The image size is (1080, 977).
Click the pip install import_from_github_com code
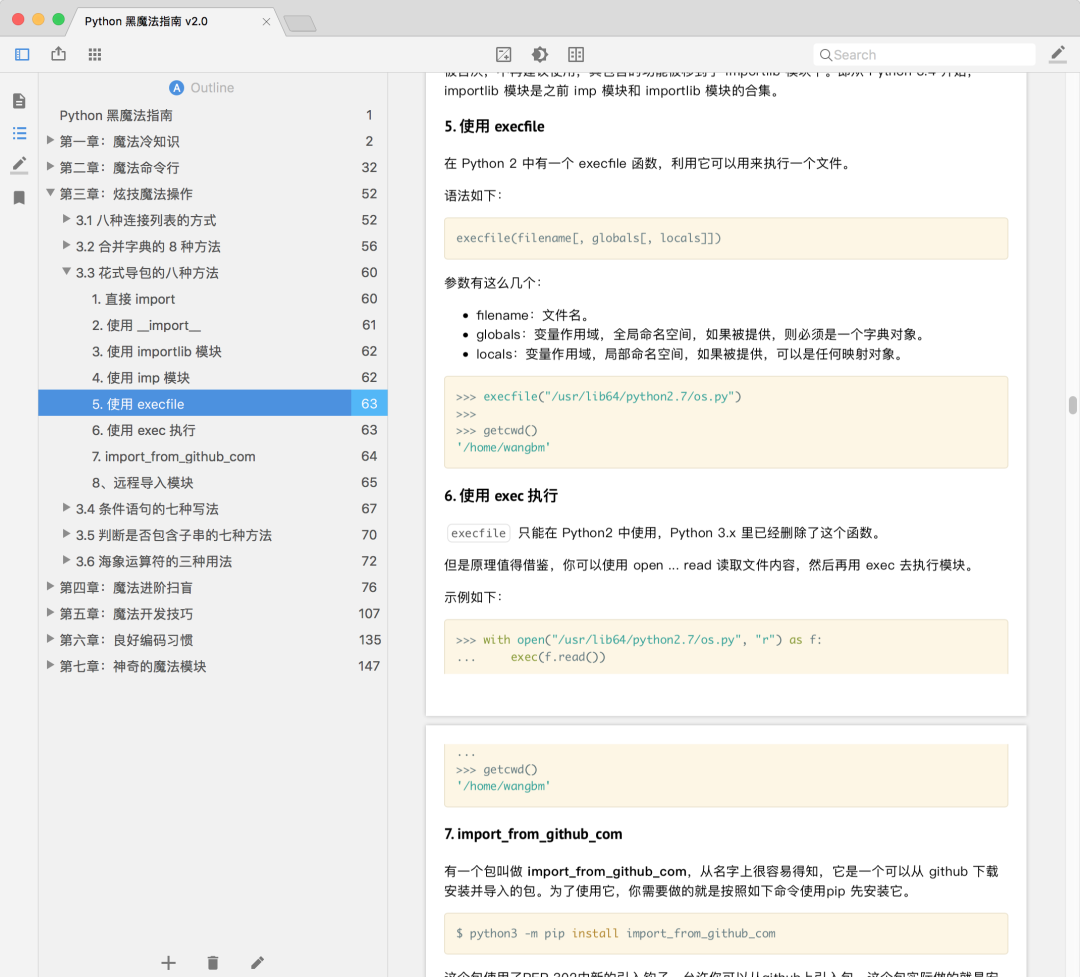pyautogui.click(x=726, y=934)
